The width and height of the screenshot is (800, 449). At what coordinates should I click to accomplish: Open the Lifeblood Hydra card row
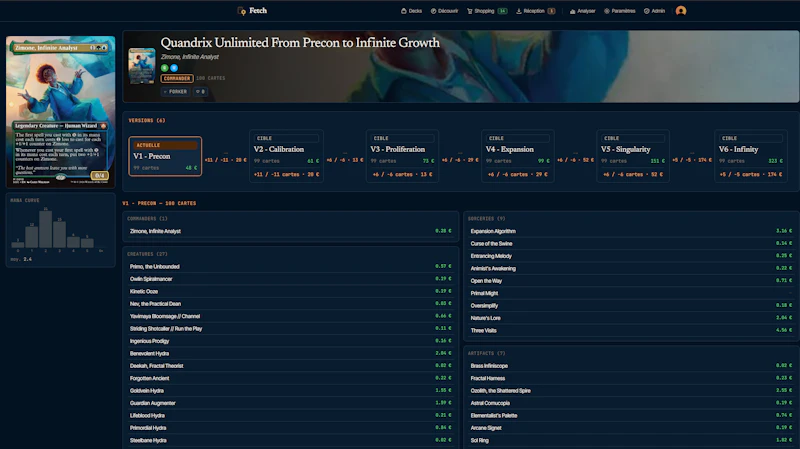pyautogui.click(x=290, y=415)
